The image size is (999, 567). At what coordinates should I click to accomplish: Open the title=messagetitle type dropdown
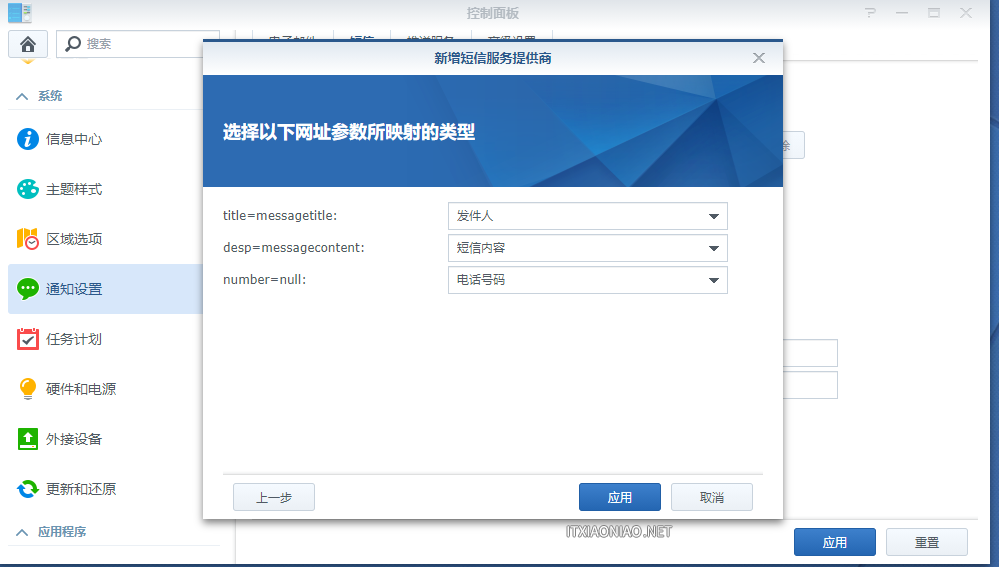coord(587,216)
